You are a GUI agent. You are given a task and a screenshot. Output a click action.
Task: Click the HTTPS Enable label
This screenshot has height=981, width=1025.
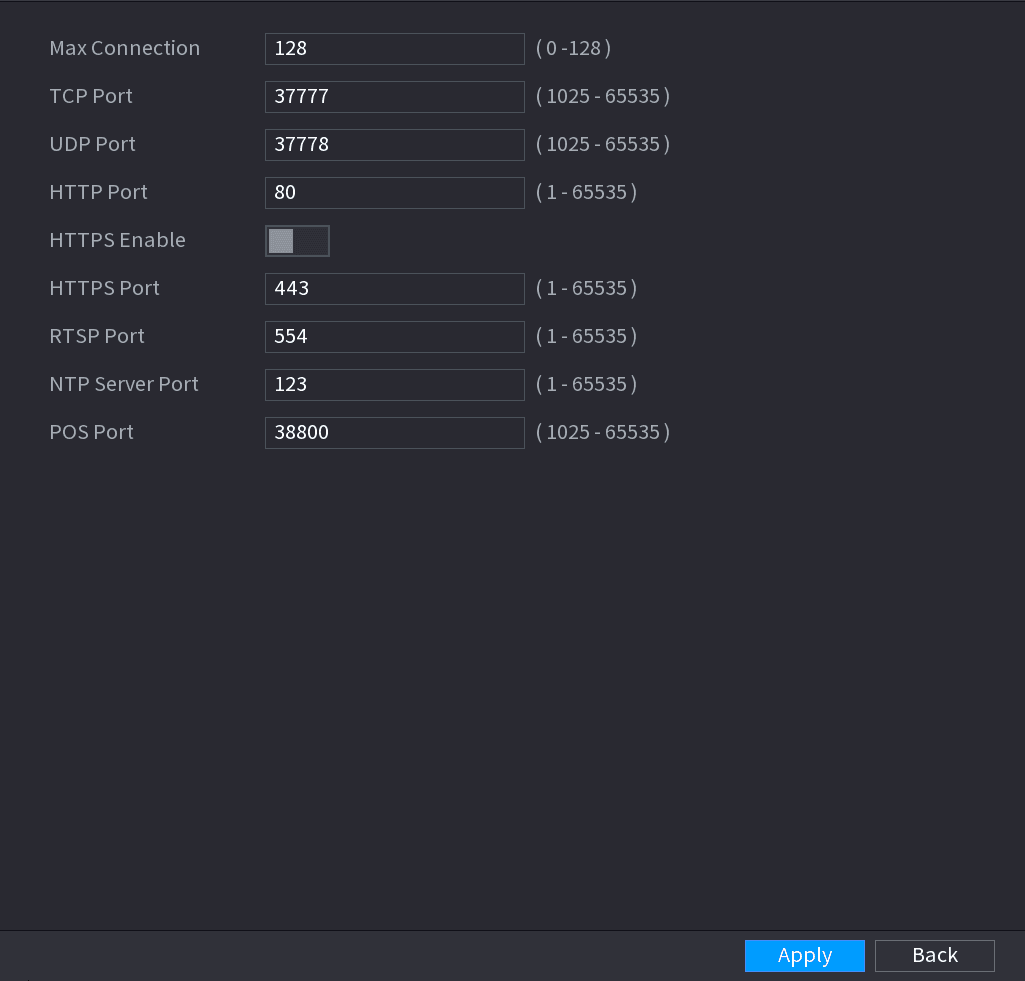tap(118, 240)
